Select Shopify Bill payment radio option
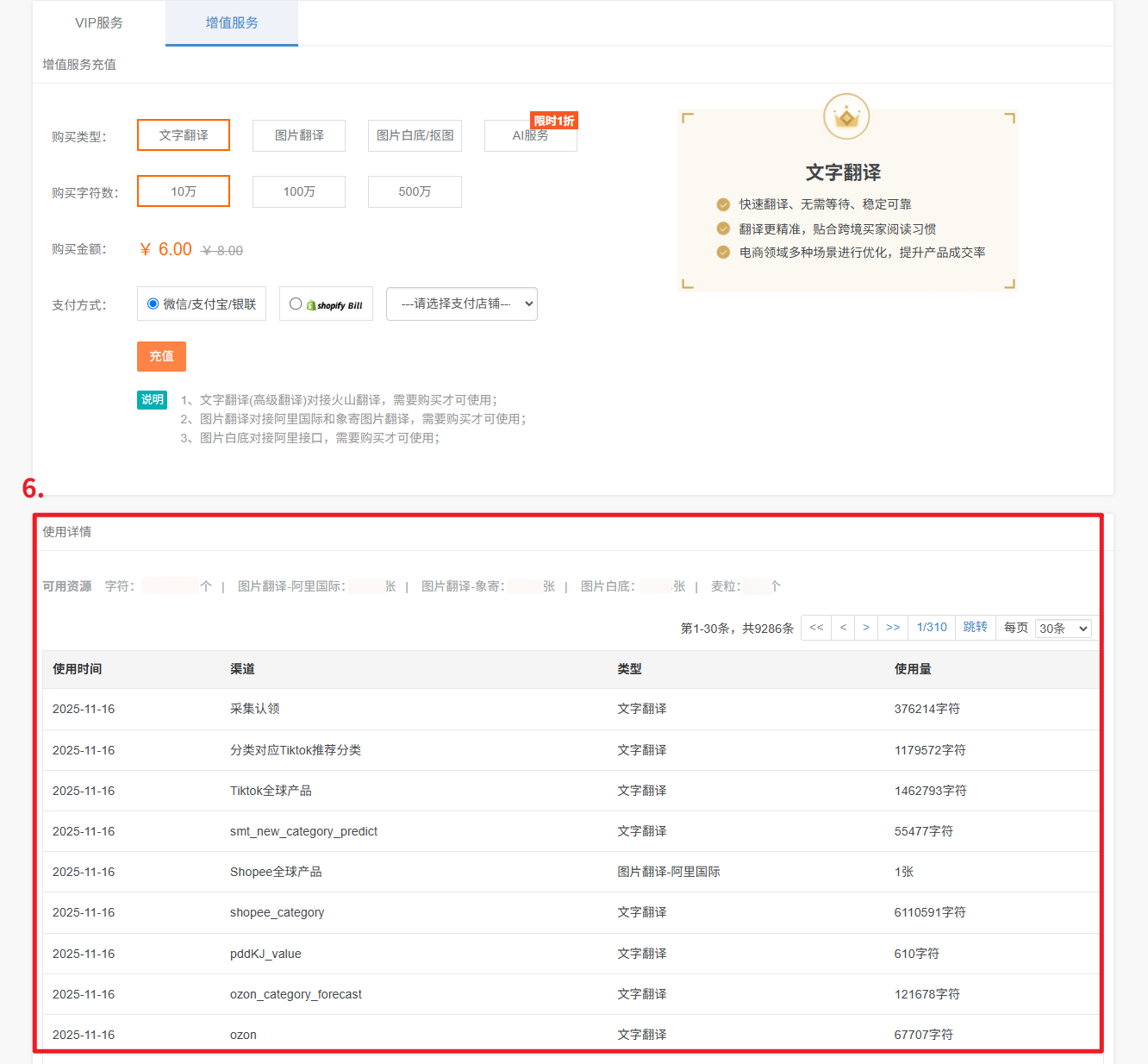The image size is (1148, 1064). [296, 304]
